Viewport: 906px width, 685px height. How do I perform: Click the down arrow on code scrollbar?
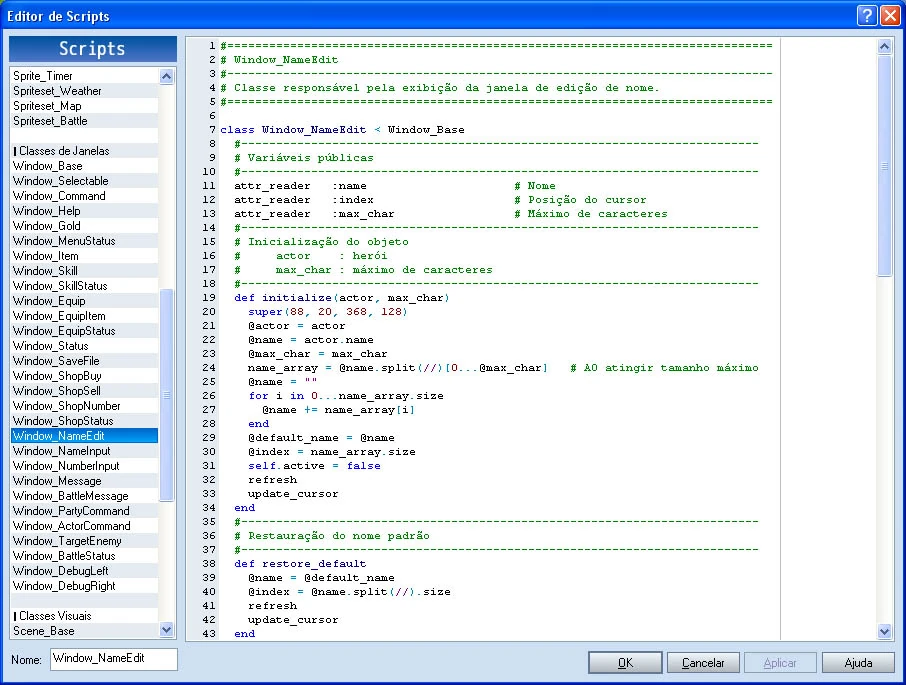(x=884, y=632)
